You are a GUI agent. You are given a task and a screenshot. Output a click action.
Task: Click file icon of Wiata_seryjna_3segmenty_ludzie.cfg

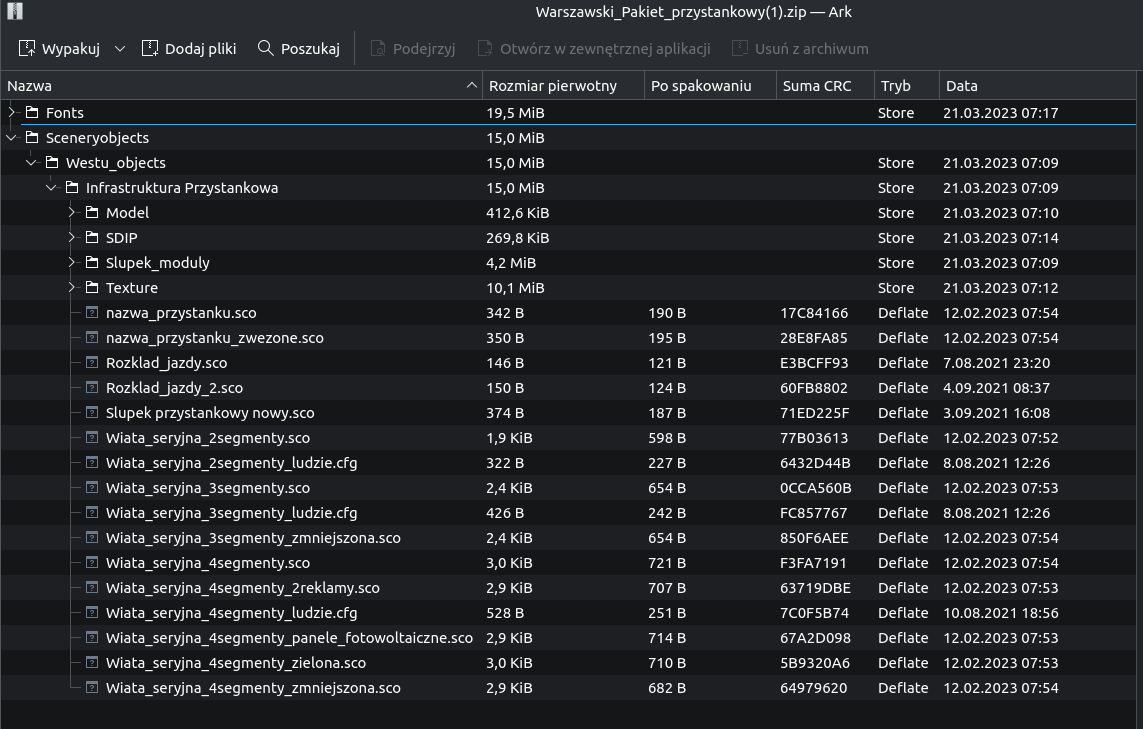(x=92, y=512)
